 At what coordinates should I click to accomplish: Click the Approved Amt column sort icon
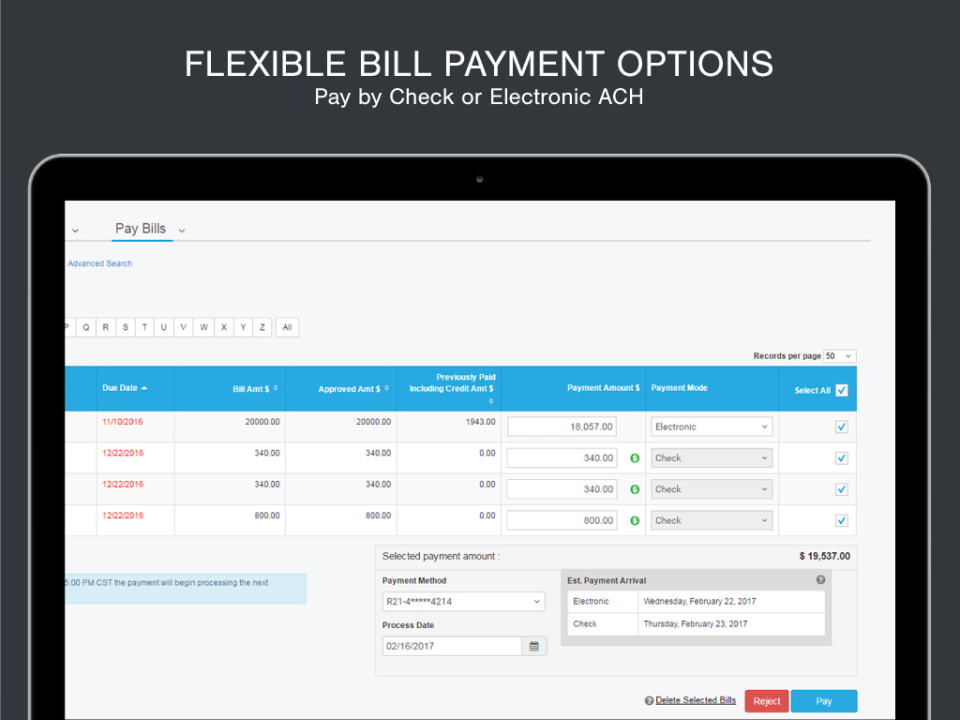(389, 388)
